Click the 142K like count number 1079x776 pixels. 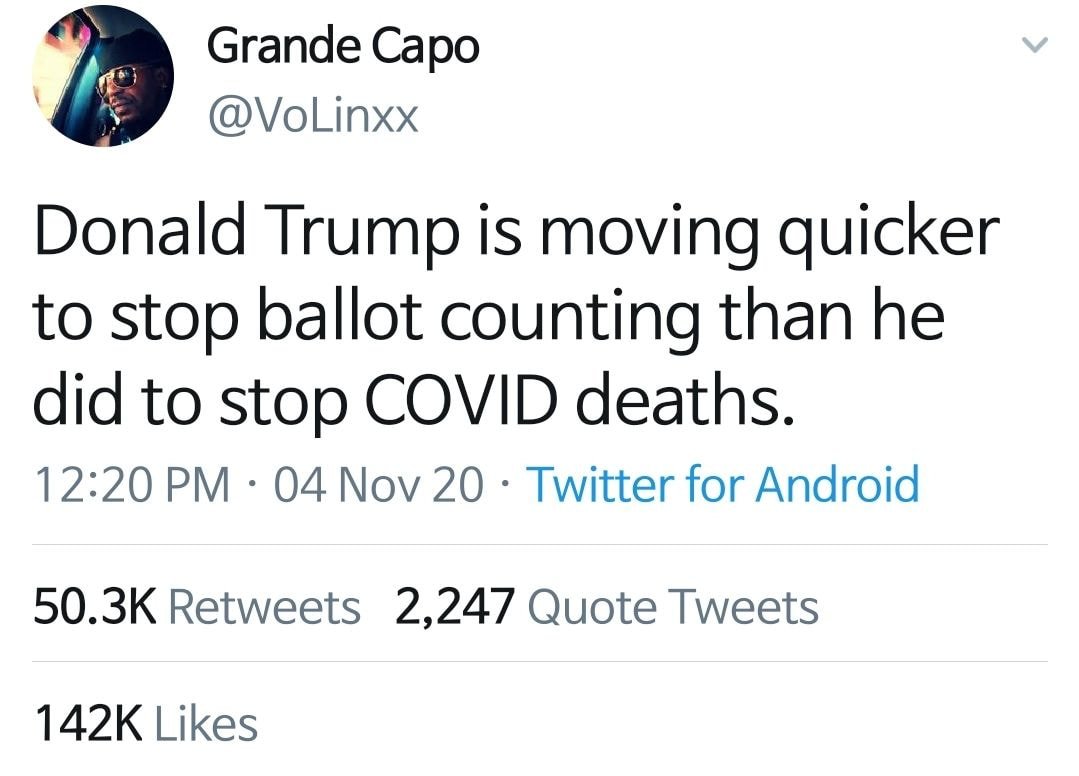pos(89,724)
